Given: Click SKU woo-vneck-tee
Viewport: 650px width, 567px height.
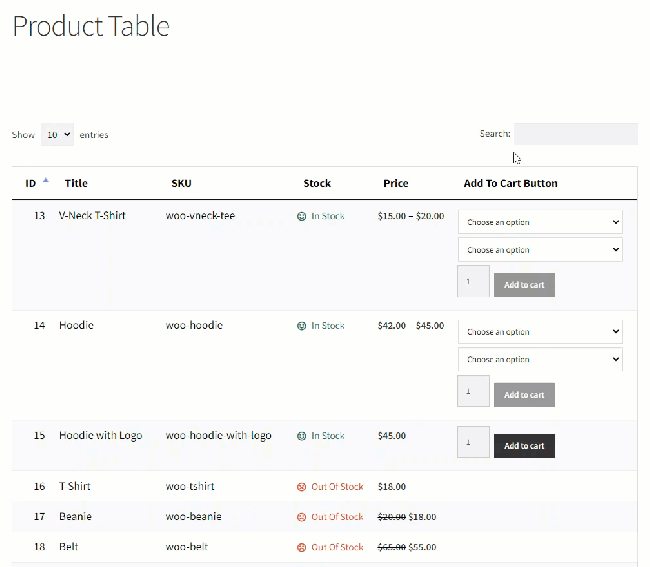Looking at the screenshot, I should pyautogui.click(x=200, y=216).
